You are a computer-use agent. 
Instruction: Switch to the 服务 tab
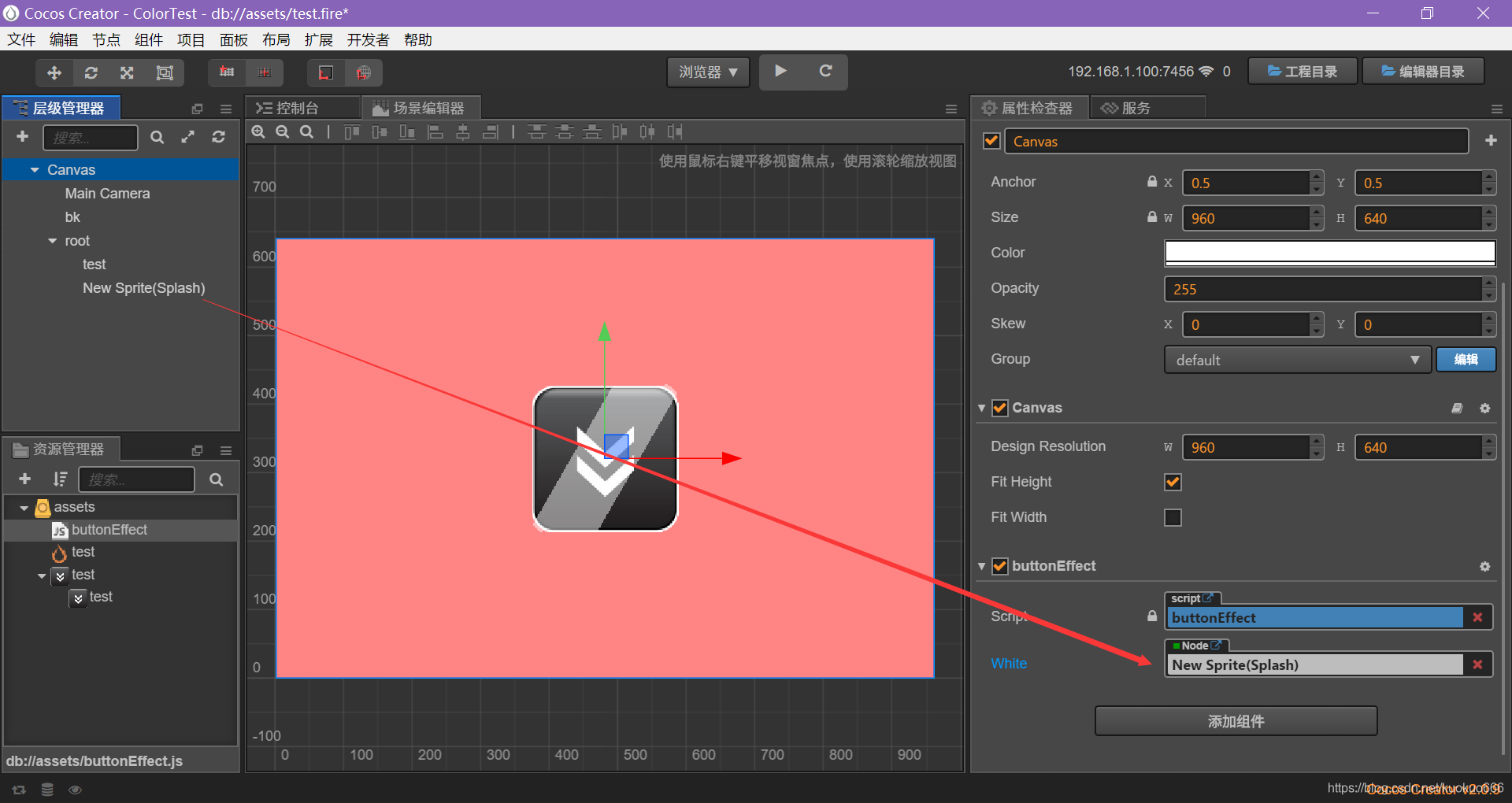point(1147,108)
